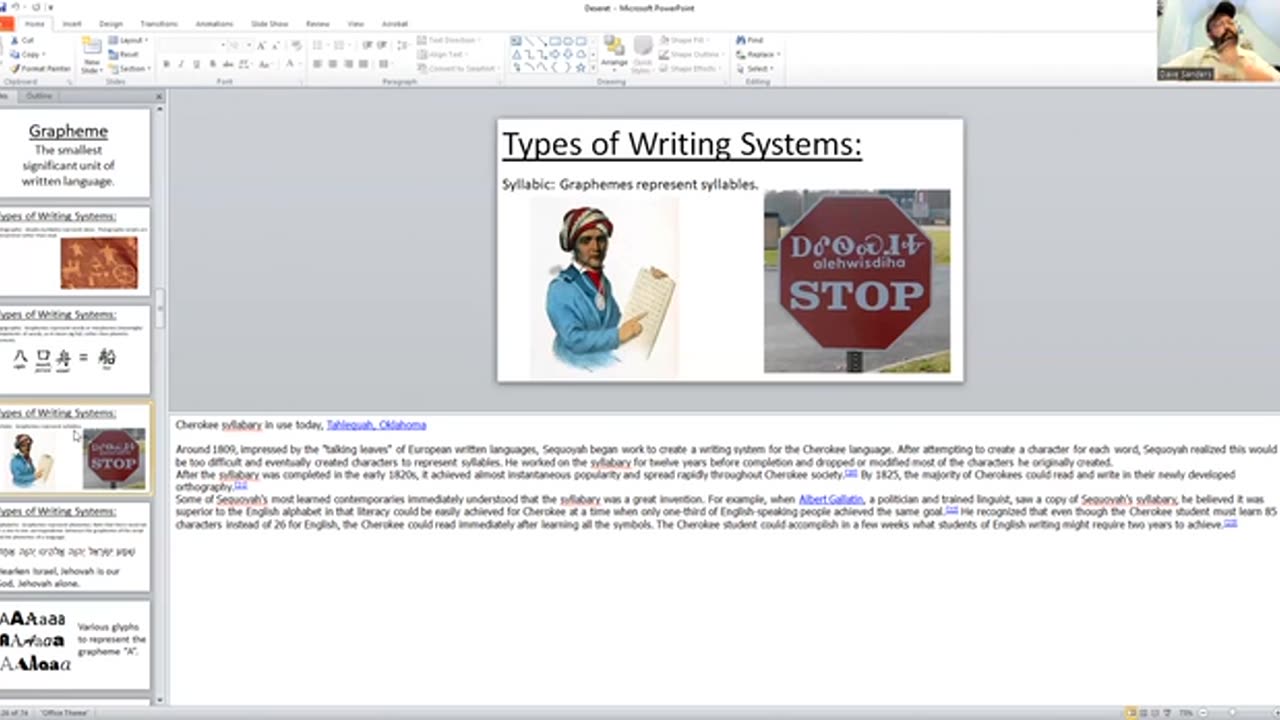Align text left

318,64
